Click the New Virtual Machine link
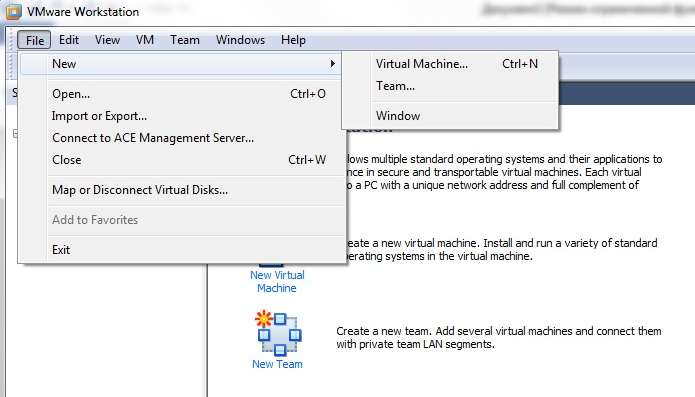695x397 pixels. (277, 281)
